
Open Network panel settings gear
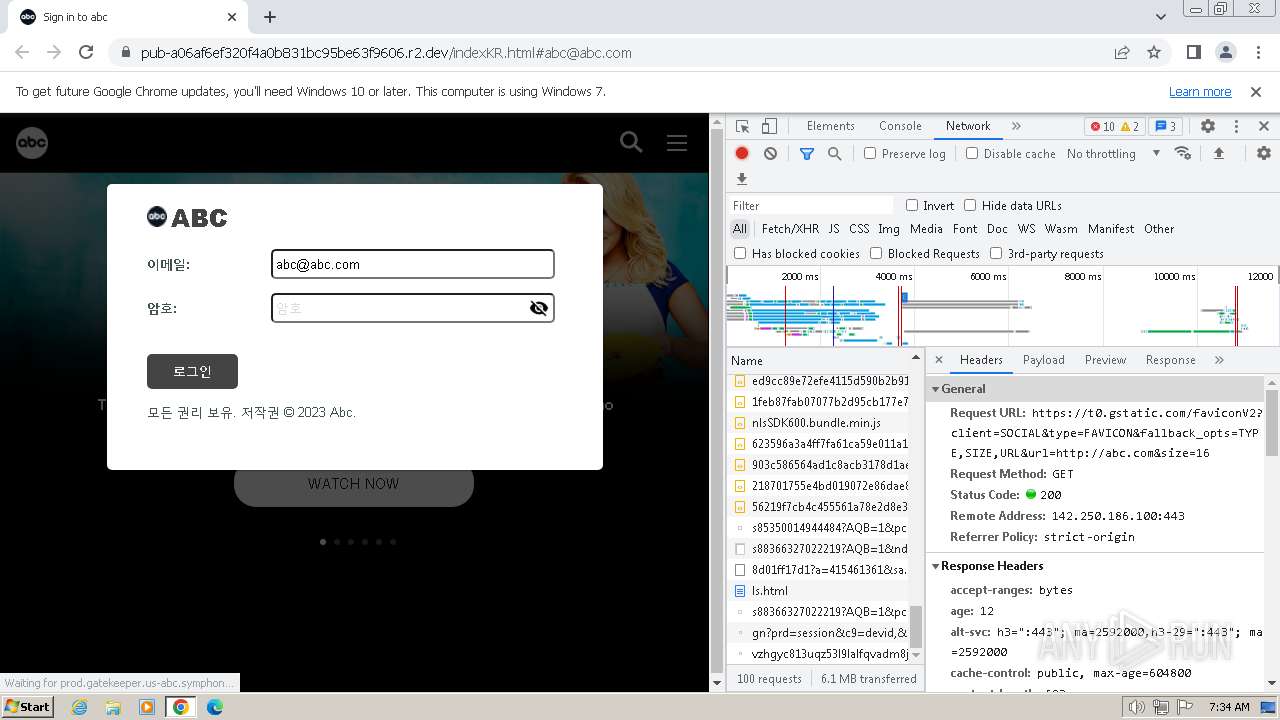point(1264,153)
